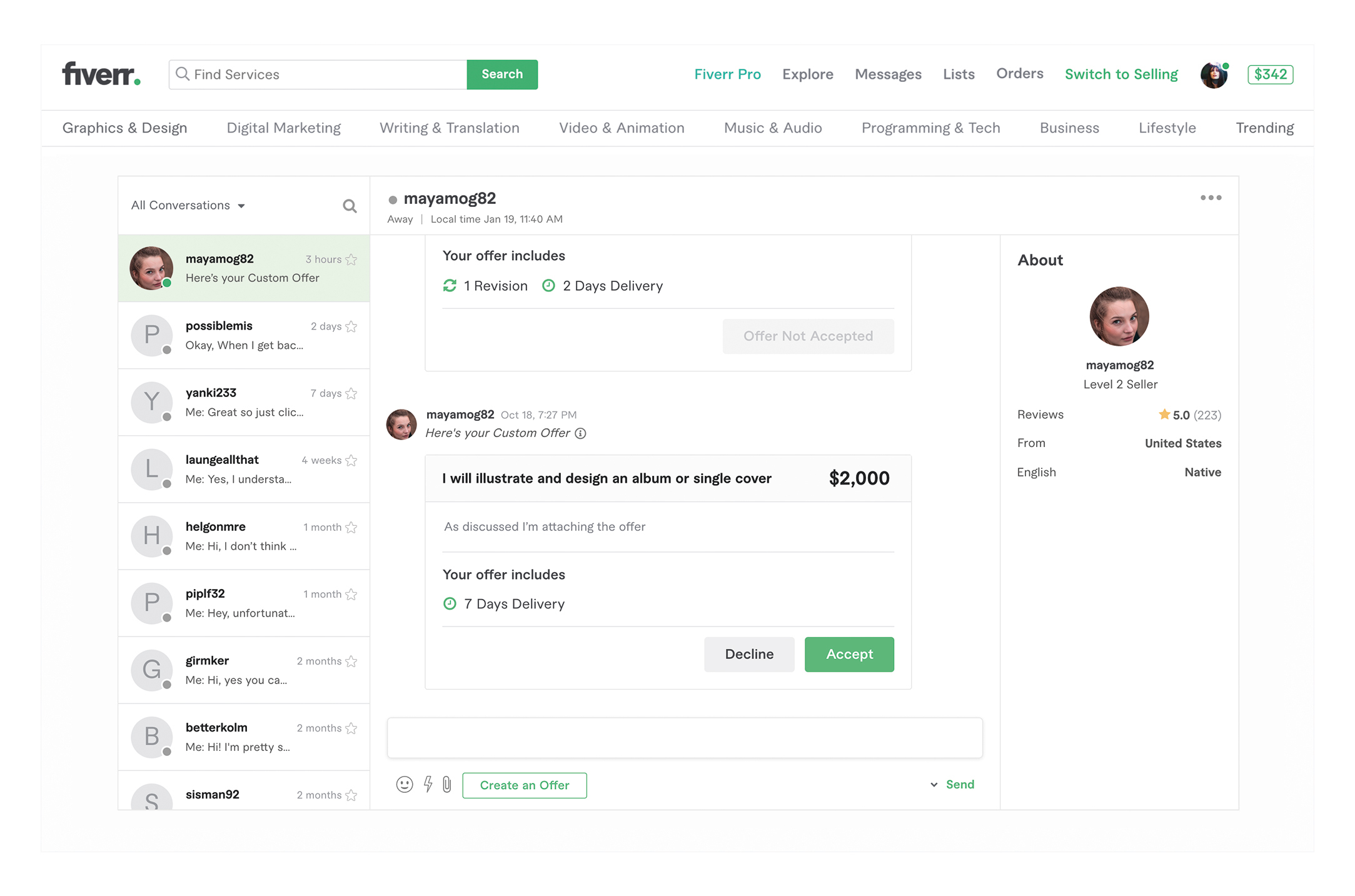
Task: Accept the $2,000 custom offer
Action: point(849,655)
